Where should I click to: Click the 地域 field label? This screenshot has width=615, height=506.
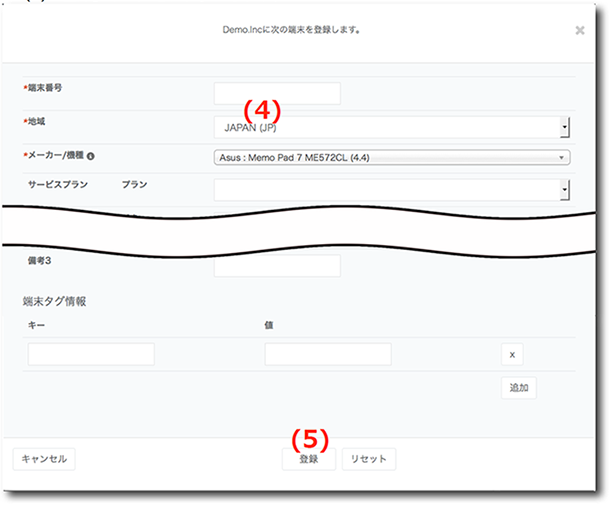coord(38,121)
